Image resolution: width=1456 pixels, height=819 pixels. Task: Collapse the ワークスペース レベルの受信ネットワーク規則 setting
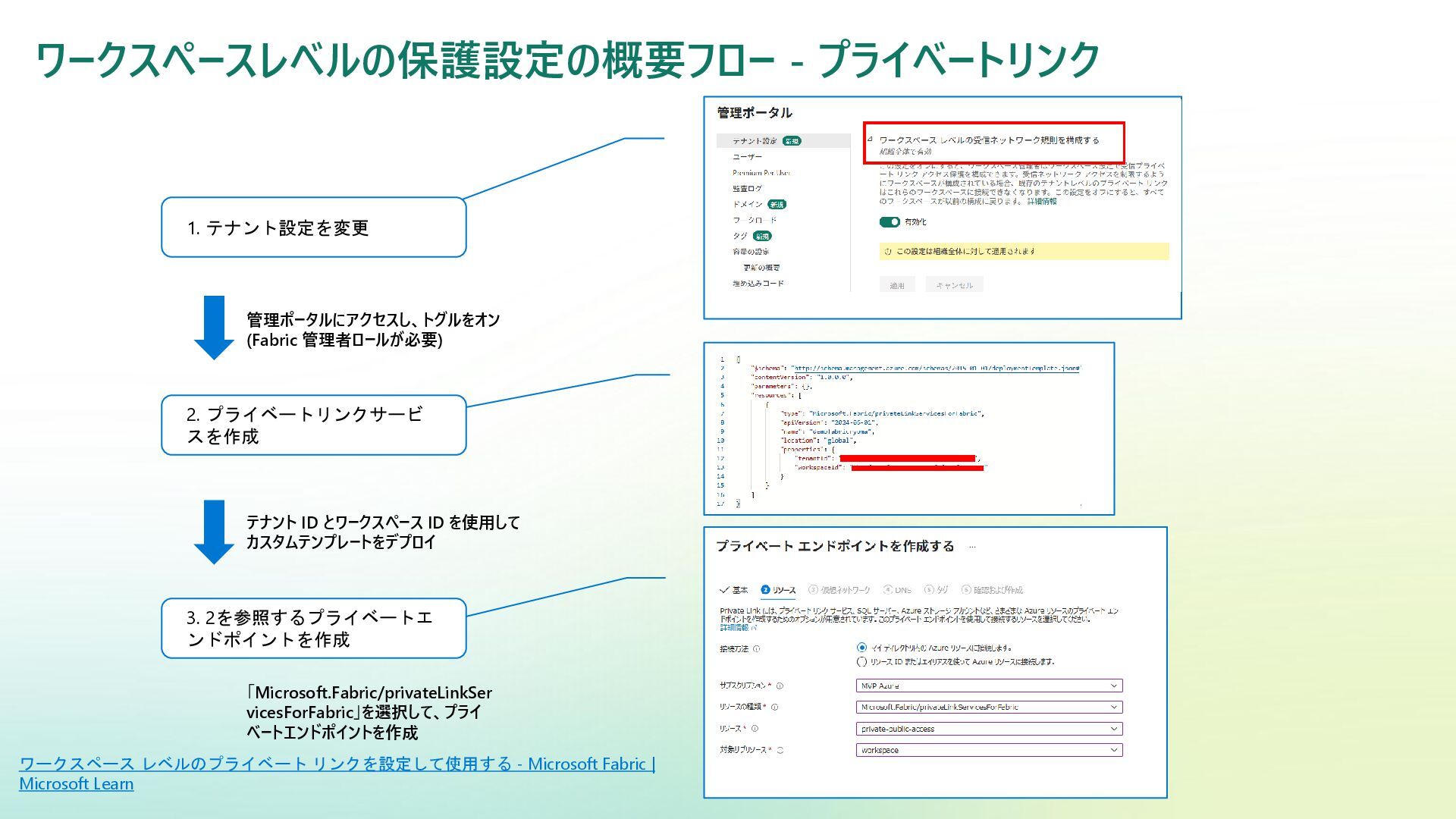pos(870,140)
